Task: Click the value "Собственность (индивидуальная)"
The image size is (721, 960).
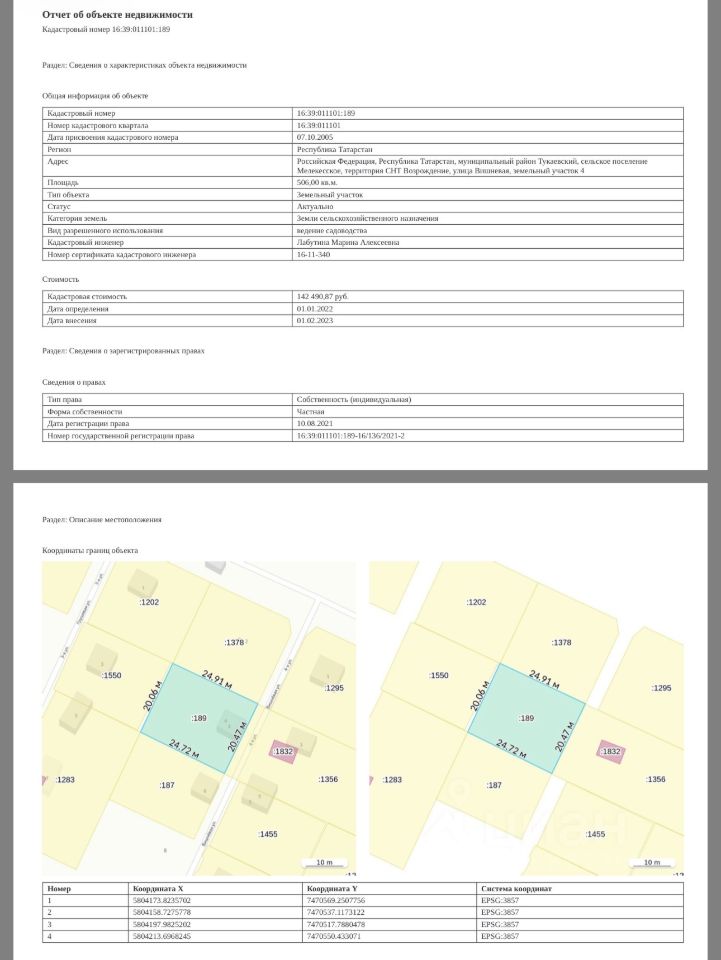Action: [354, 399]
